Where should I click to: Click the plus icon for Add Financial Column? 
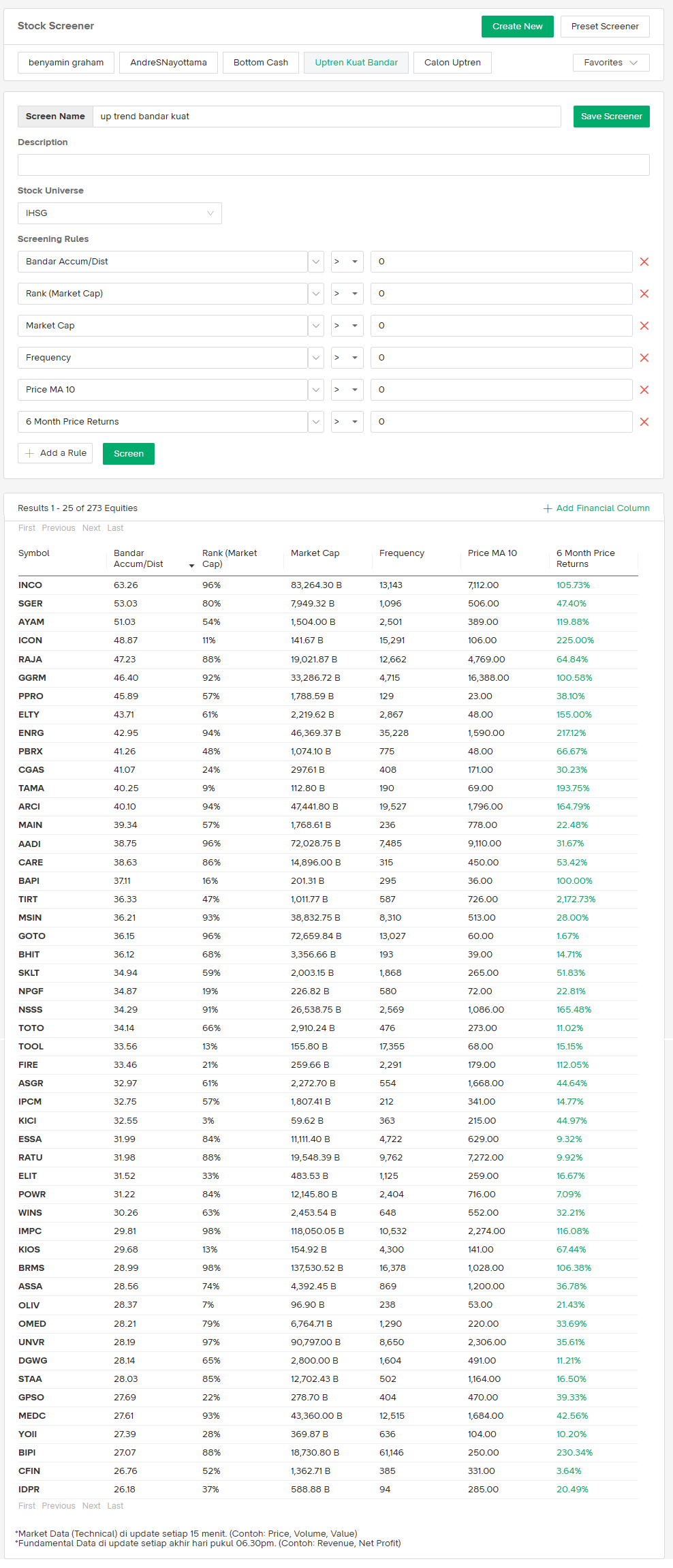click(547, 508)
